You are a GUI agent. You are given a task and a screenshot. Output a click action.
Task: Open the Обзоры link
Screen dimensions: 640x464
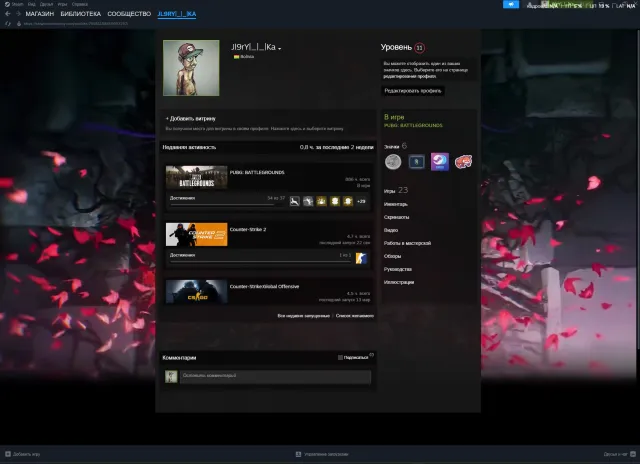tap(392, 256)
